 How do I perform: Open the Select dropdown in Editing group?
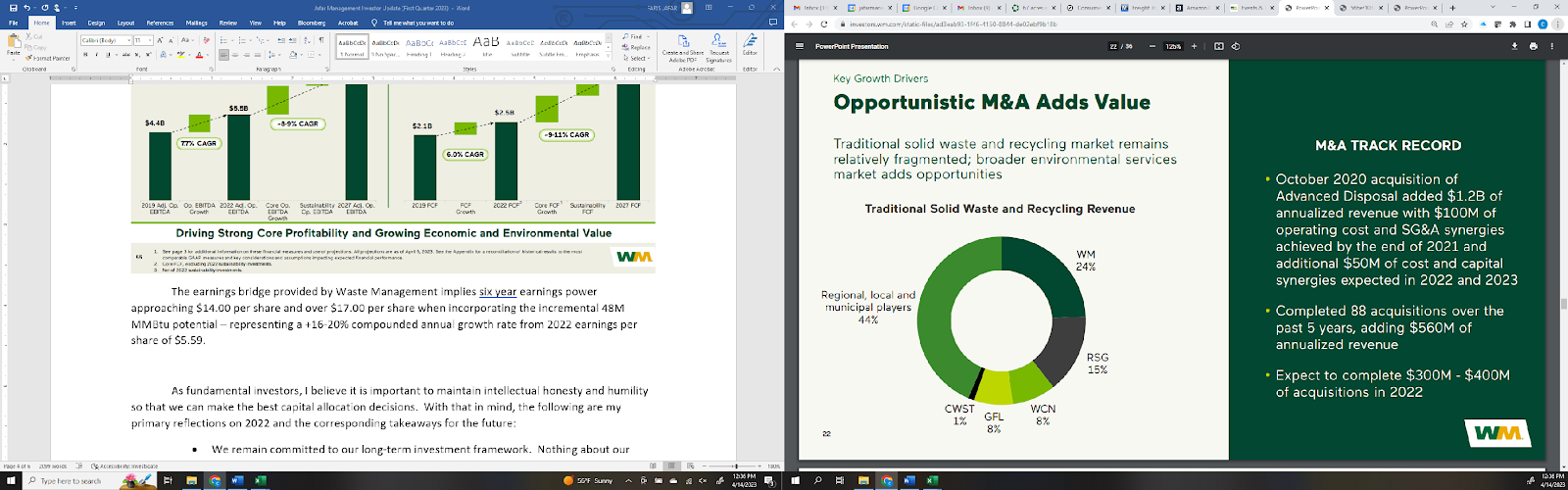pos(637,58)
